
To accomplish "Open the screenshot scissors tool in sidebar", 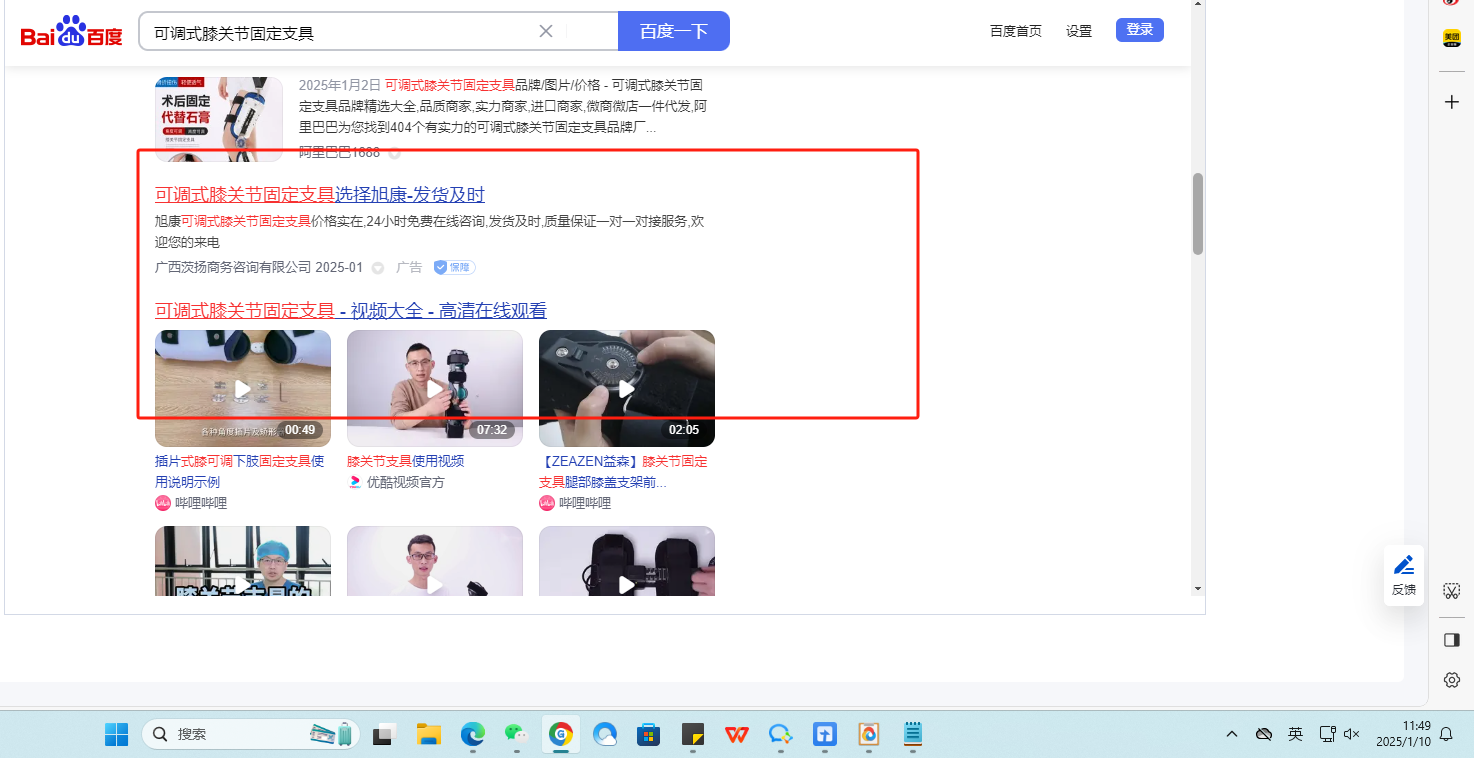I will pyautogui.click(x=1452, y=591).
